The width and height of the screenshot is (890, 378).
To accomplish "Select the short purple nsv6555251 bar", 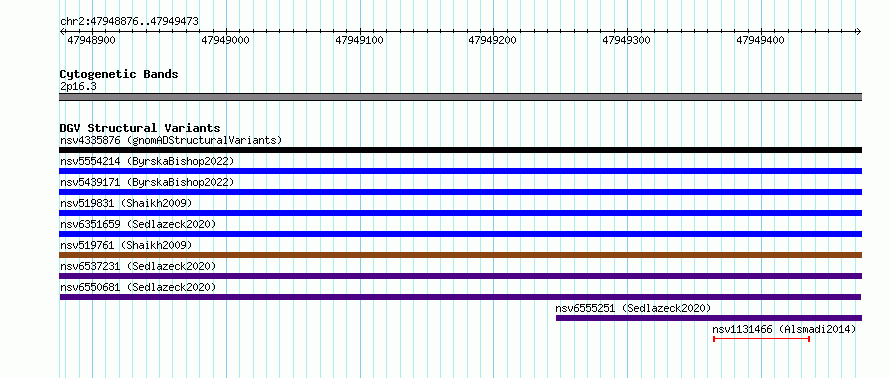I will (708, 318).
